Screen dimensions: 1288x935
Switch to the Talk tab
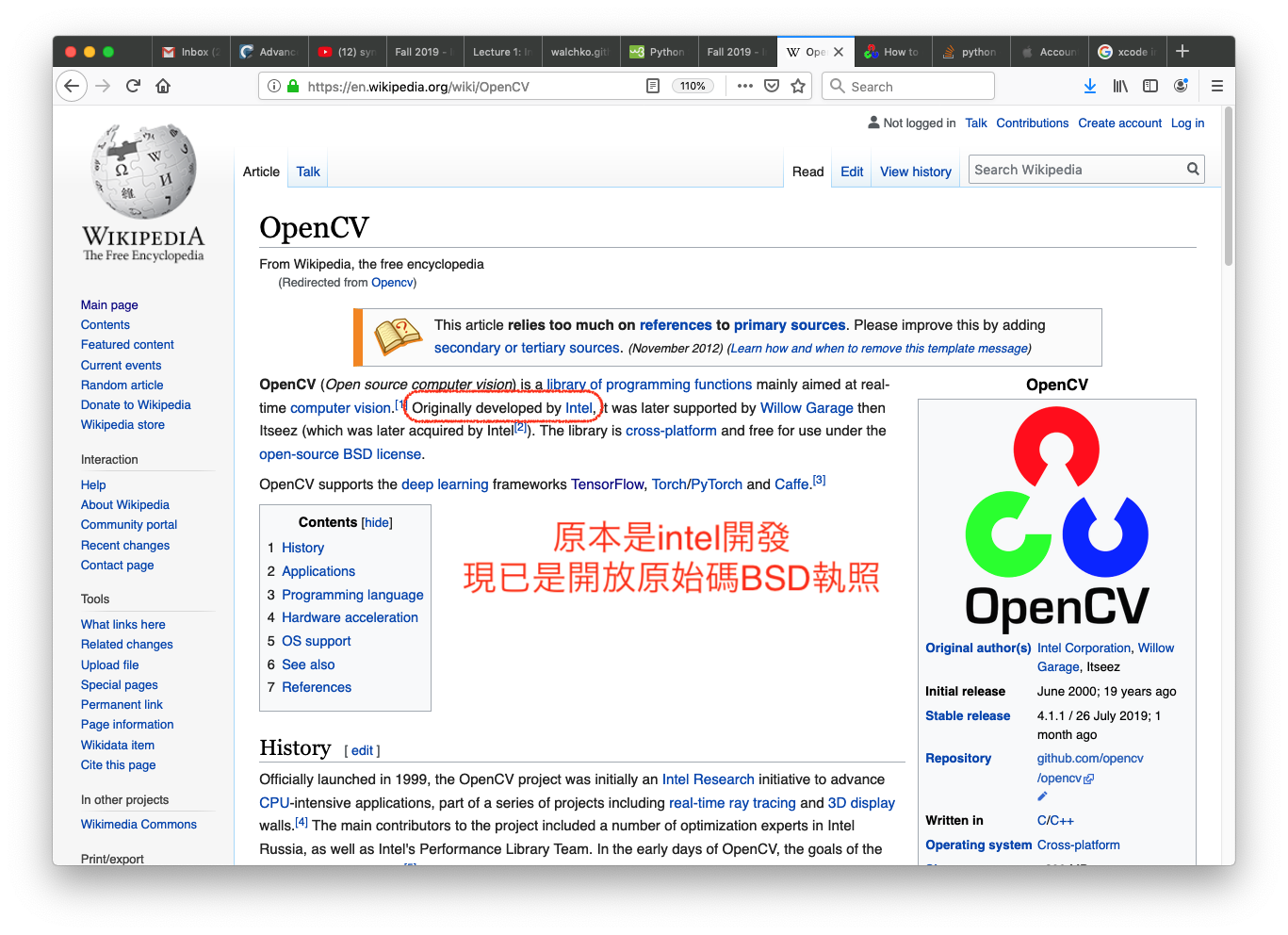click(x=308, y=172)
